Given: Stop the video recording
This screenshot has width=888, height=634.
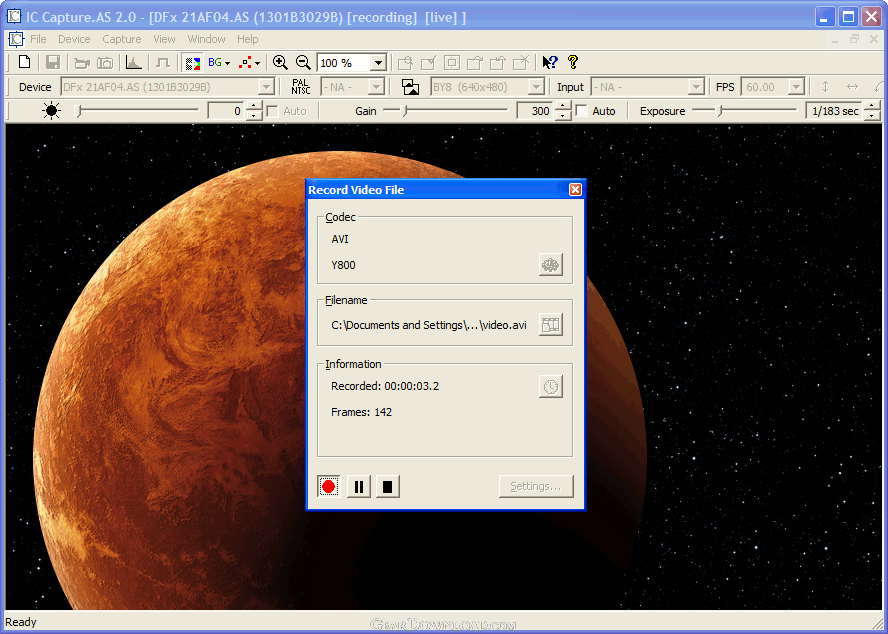Looking at the screenshot, I should [387, 486].
